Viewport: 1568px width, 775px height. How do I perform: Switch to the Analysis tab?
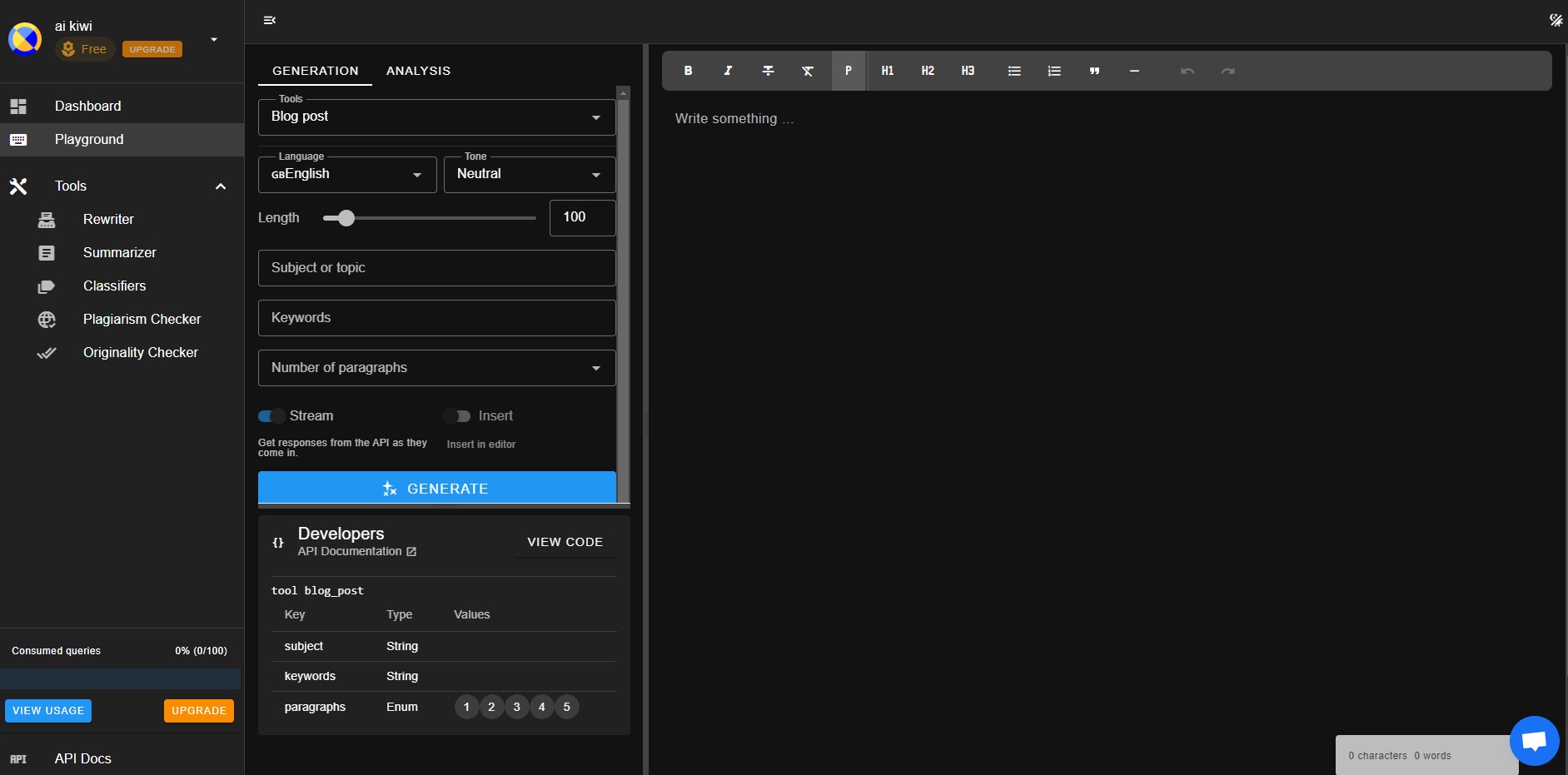pyautogui.click(x=418, y=71)
